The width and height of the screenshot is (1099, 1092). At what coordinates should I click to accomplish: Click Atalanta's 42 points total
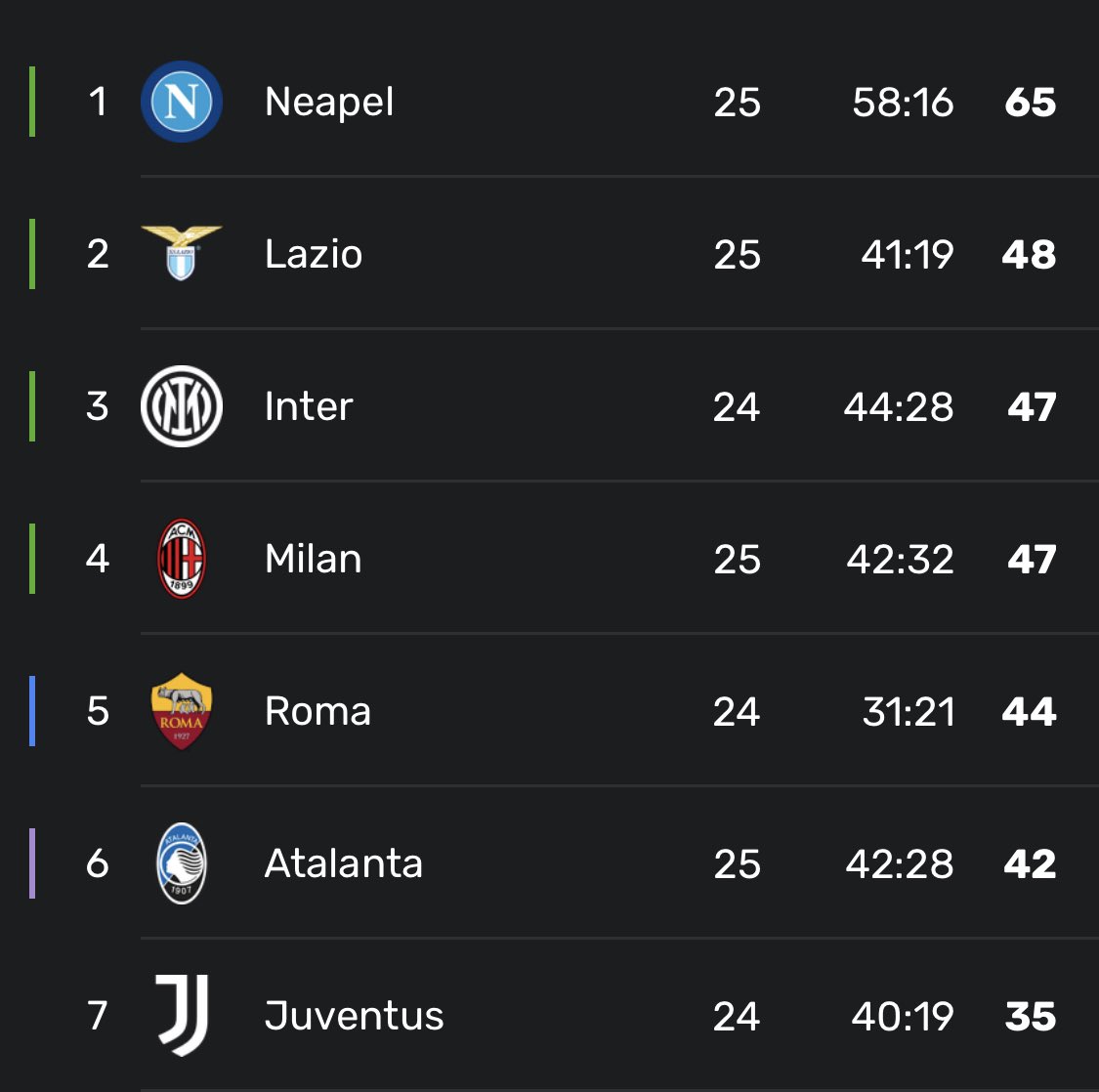(1030, 863)
